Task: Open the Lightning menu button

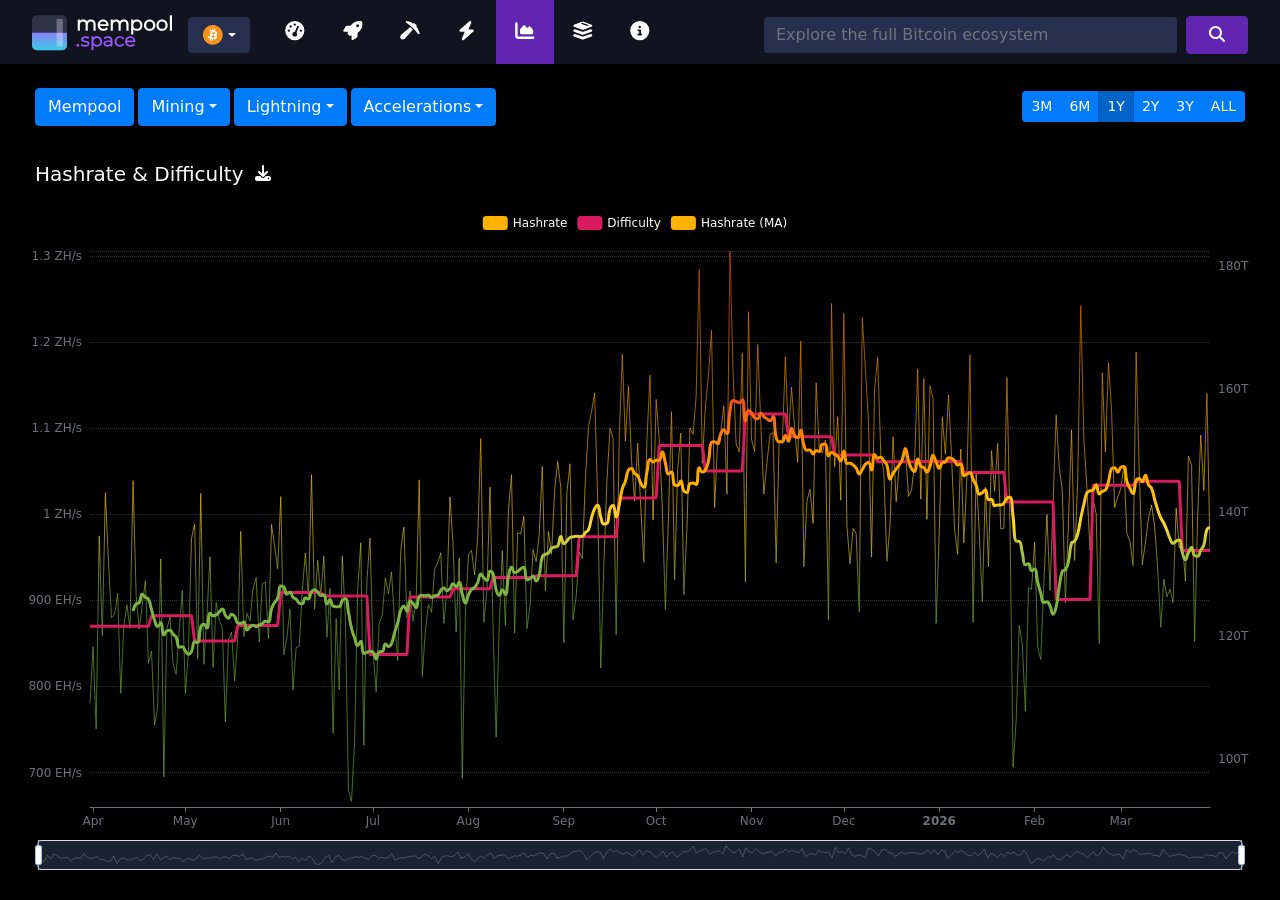Action: [290, 107]
